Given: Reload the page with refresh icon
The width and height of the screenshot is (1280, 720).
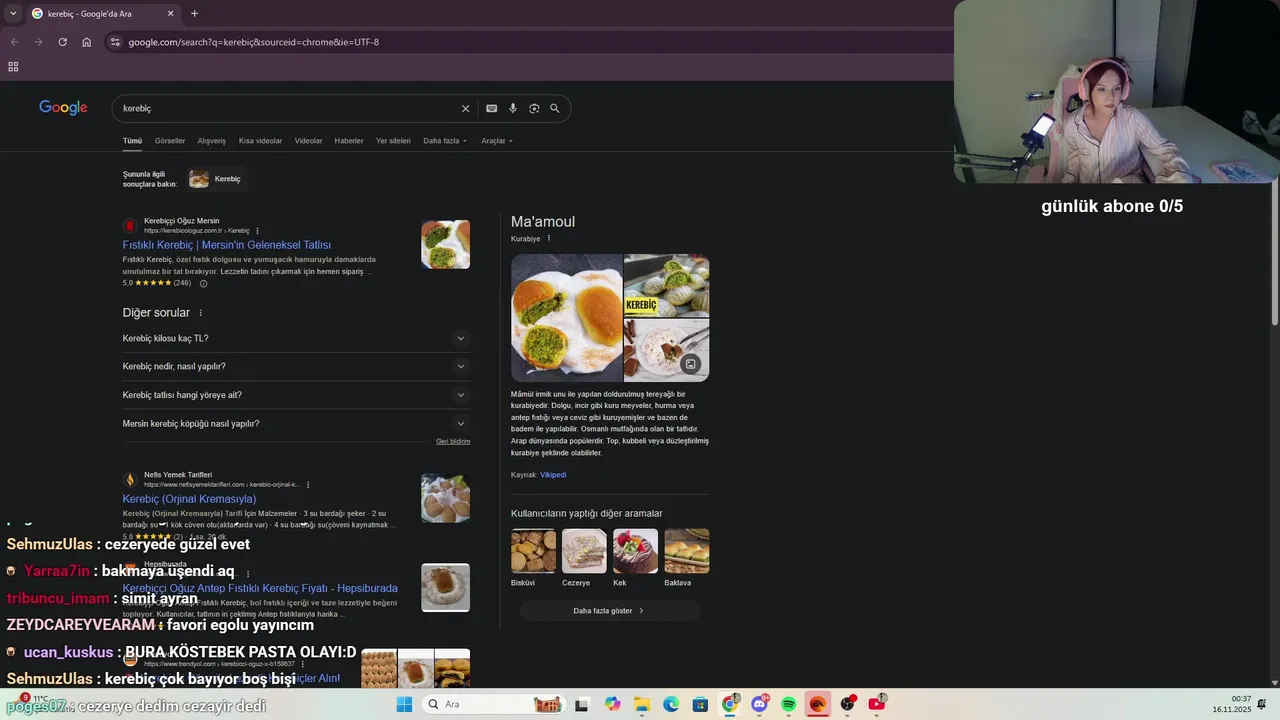Looking at the screenshot, I should [62, 42].
